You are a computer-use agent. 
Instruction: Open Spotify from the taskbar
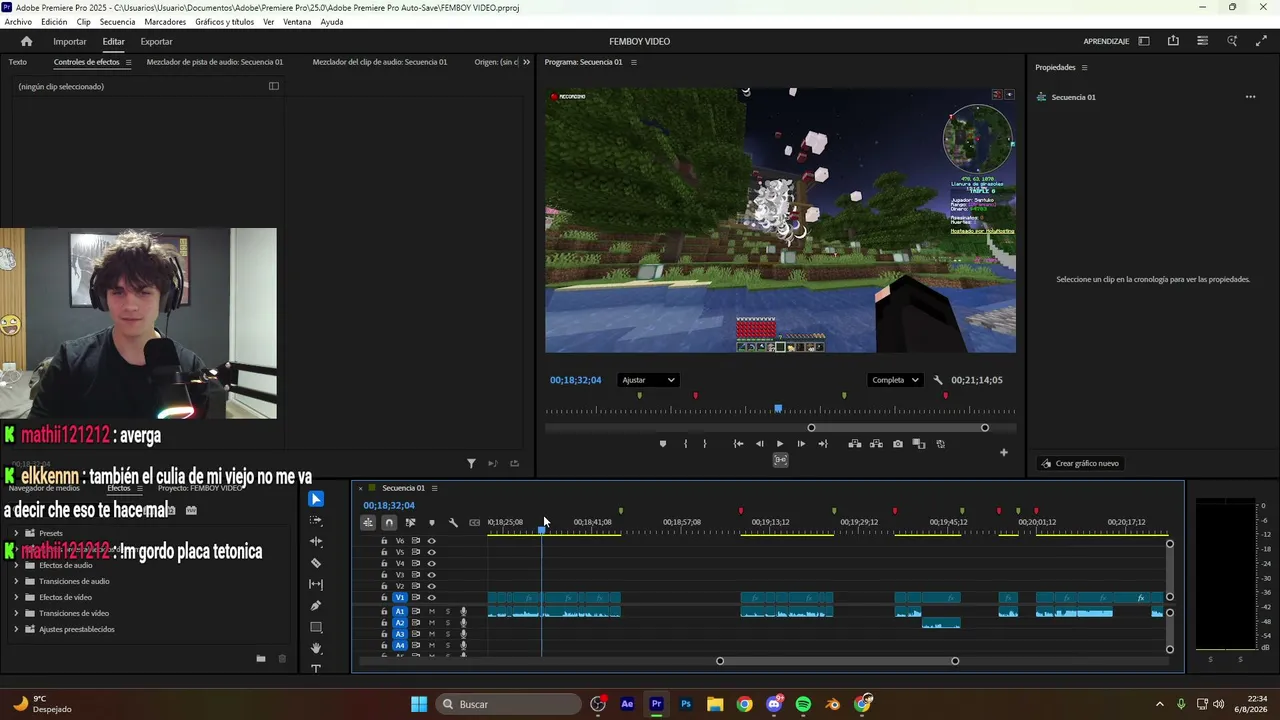point(803,704)
